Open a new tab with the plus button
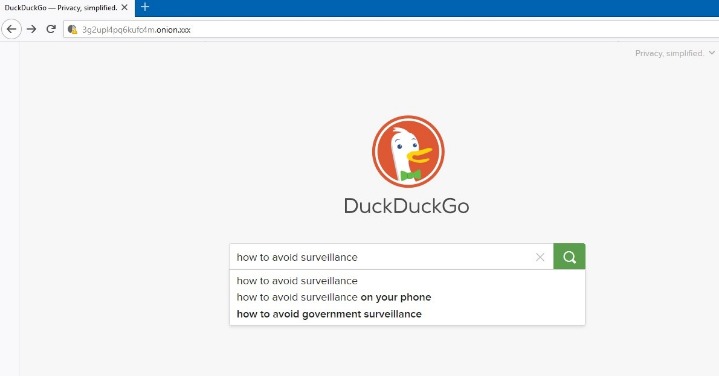The image size is (719, 376). coord(145,7)
